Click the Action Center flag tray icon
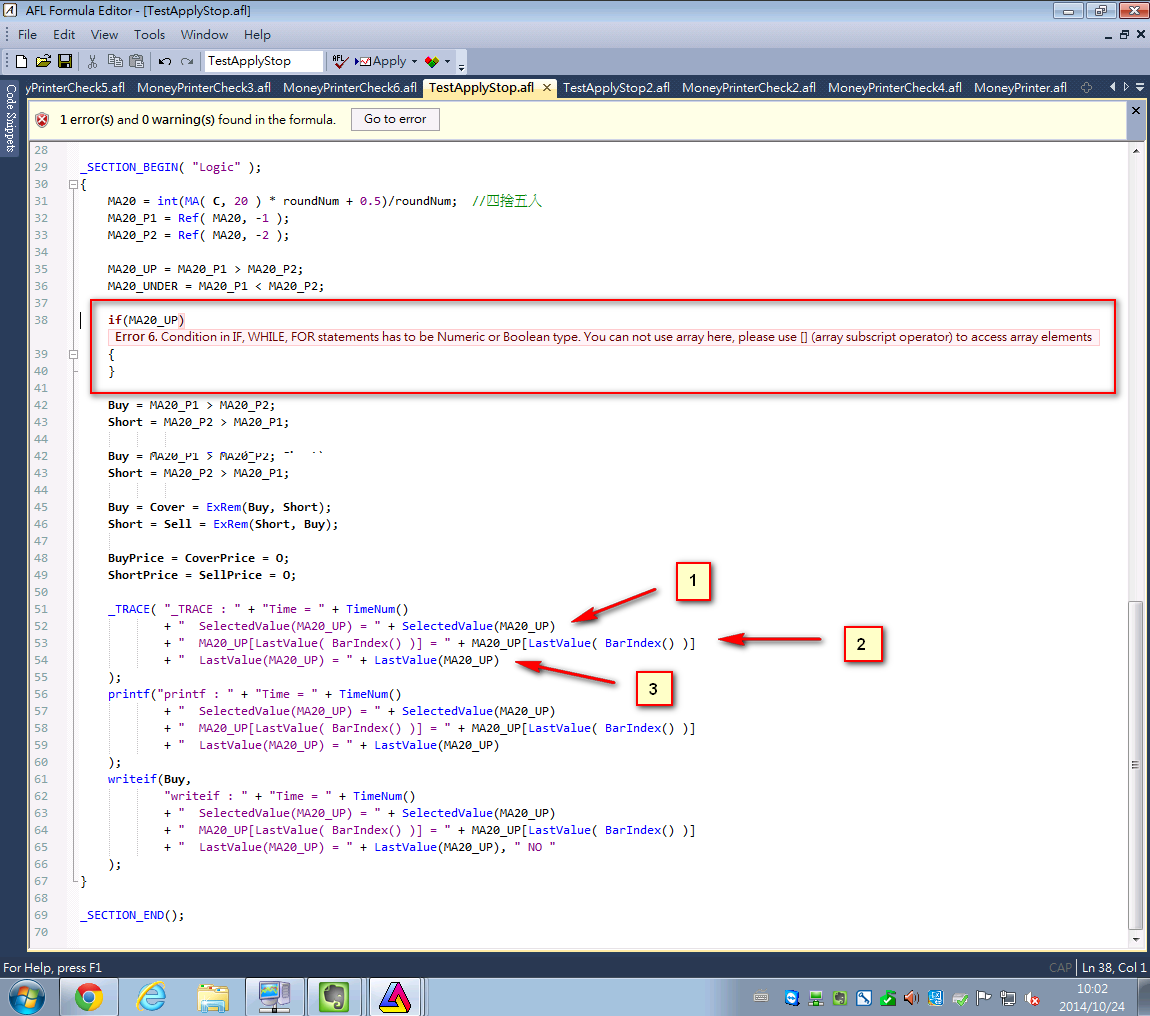The height and width of the screenshot is (1016, 1150). point(984,998)
